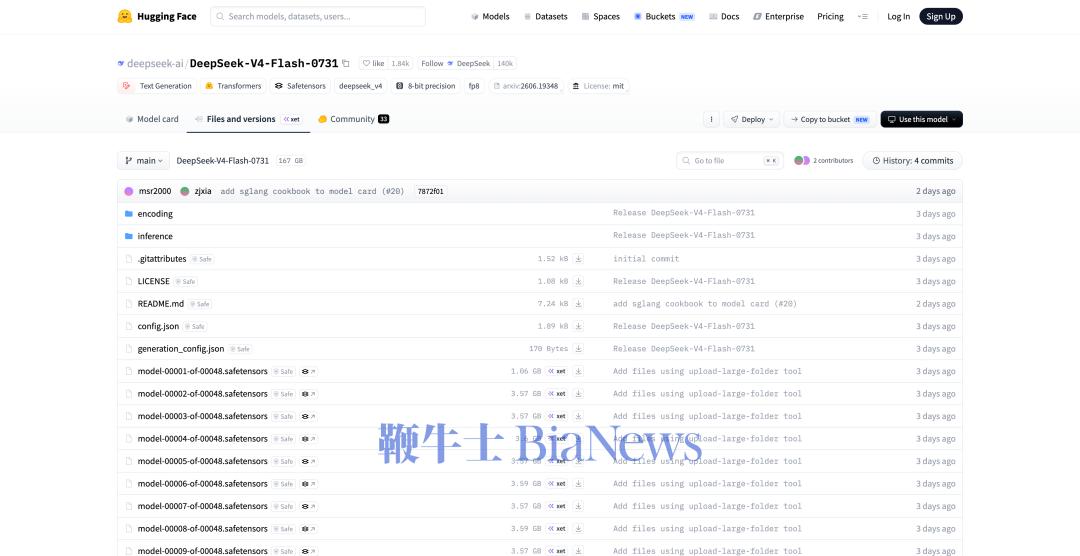
Task: Click the Safetensors tag
Action: [x=301, y=86]
